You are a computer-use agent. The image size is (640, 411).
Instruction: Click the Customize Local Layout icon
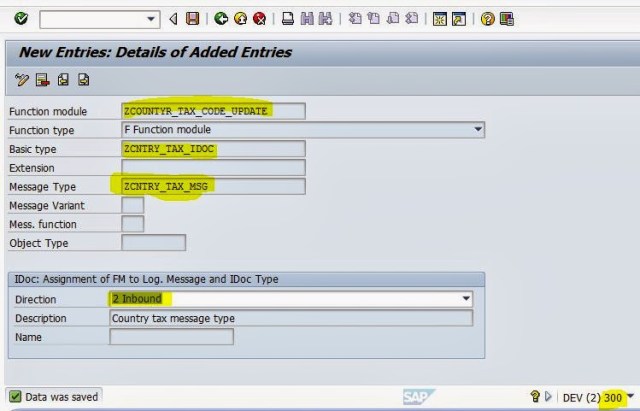pyautogui.click(x=507, y=19)
